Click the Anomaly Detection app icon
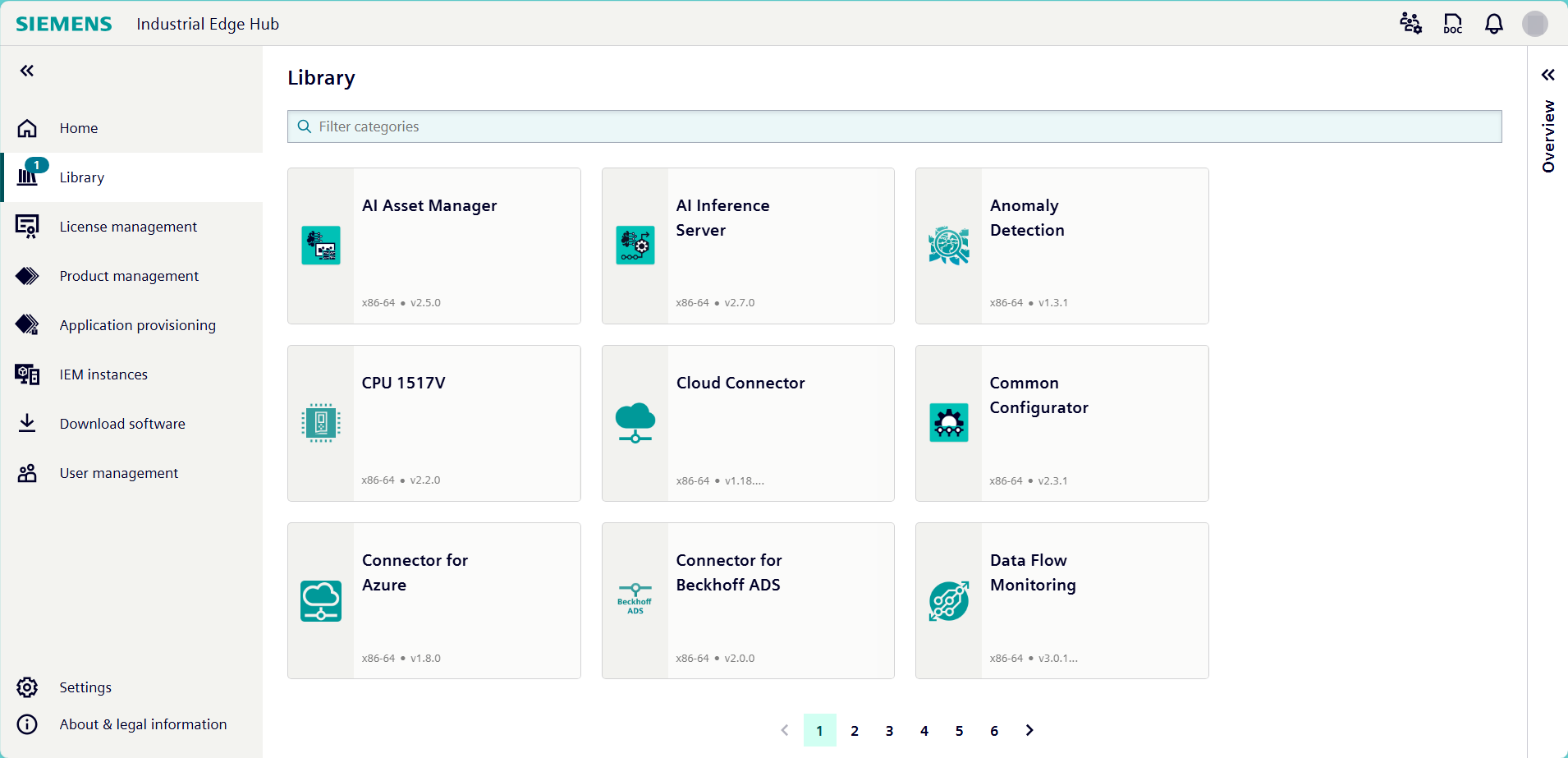This screenshot has width=1568, height=758. (x=949, y=246)
